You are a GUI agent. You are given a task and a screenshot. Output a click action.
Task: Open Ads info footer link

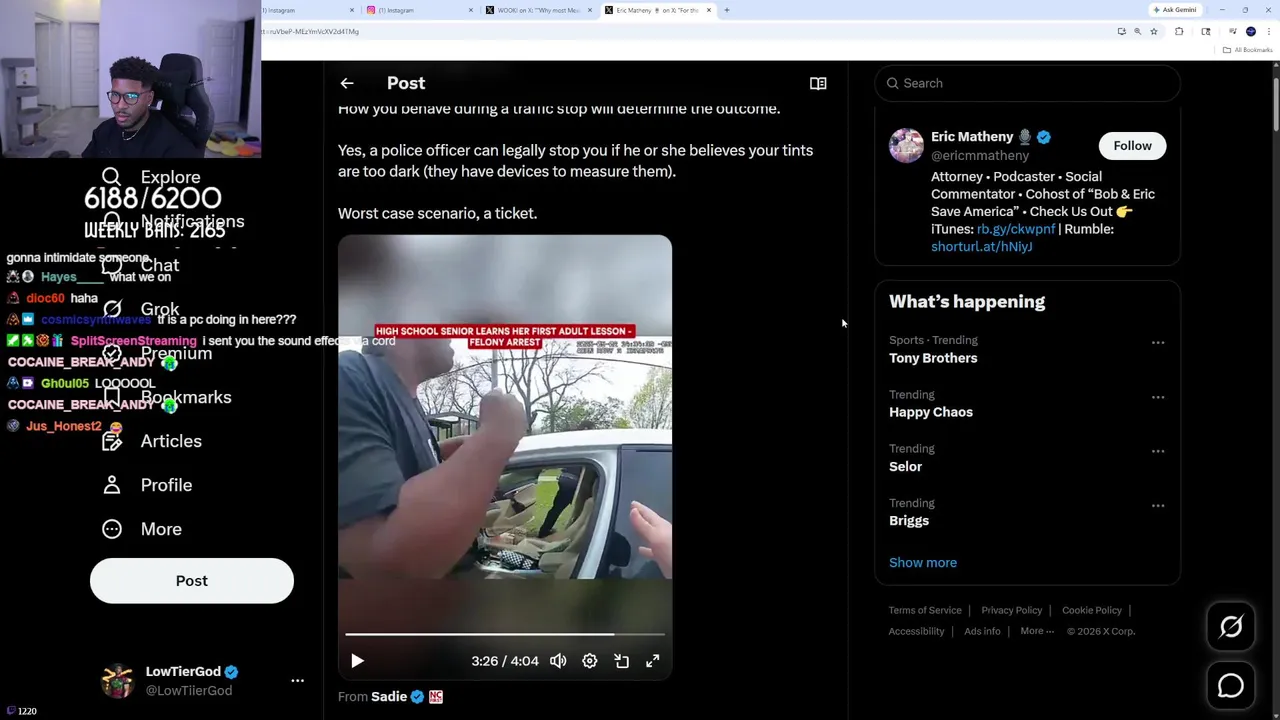[982, 631]
